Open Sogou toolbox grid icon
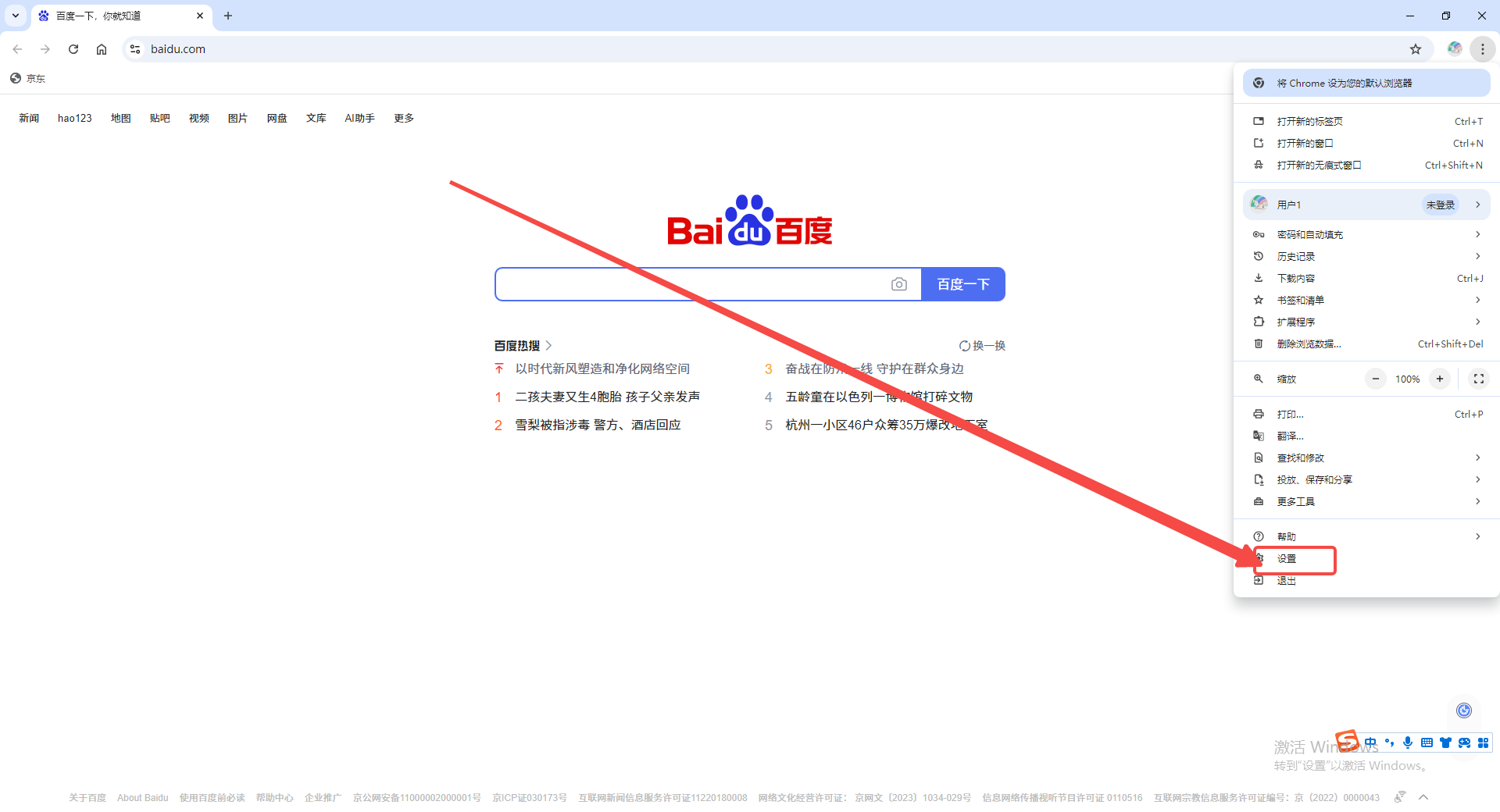The height and width of the screenshot is (812, 1500). coord(1483,743)
